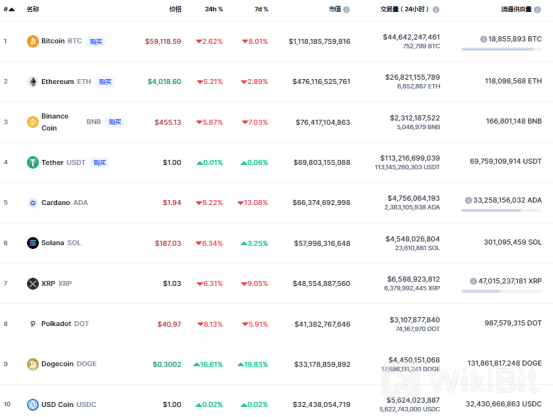
Task: Click Bitcoin circulating supply progress bar
Action: [x=501, y=49]
